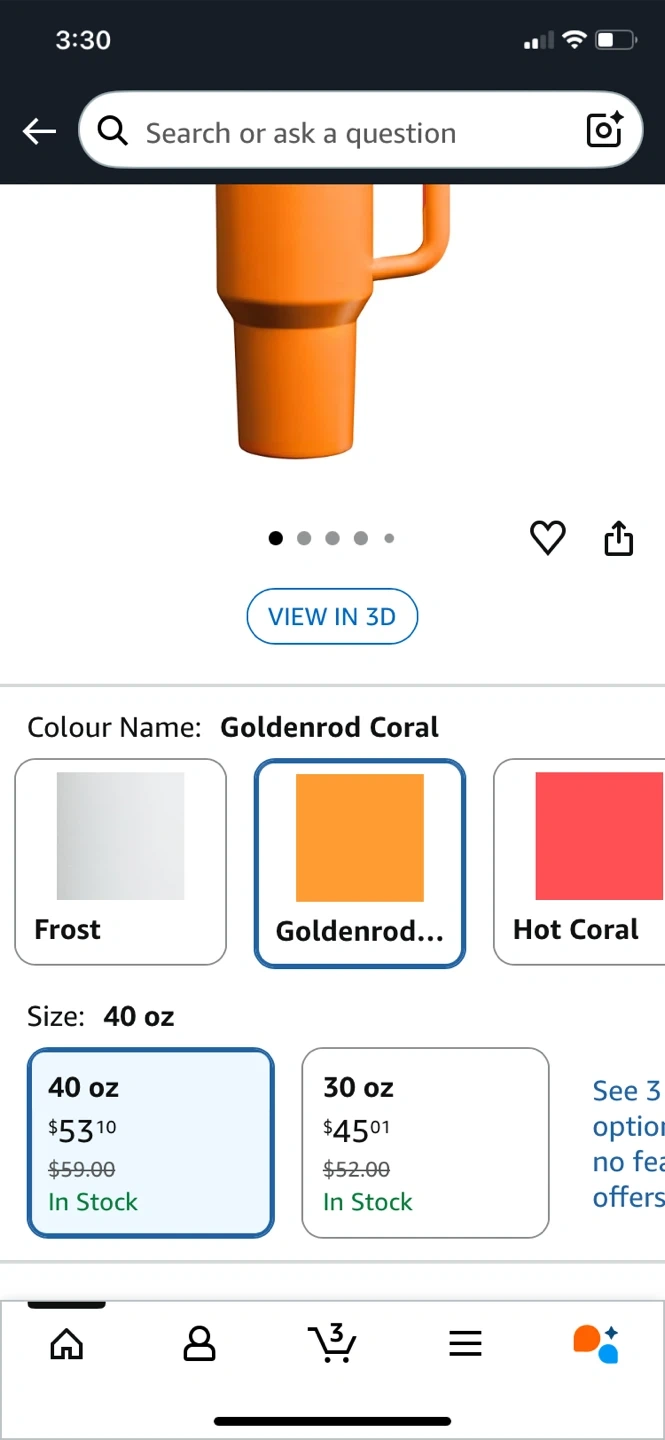Tap the magnifier search icon
665x1440 pixels.
click(113, 131)
